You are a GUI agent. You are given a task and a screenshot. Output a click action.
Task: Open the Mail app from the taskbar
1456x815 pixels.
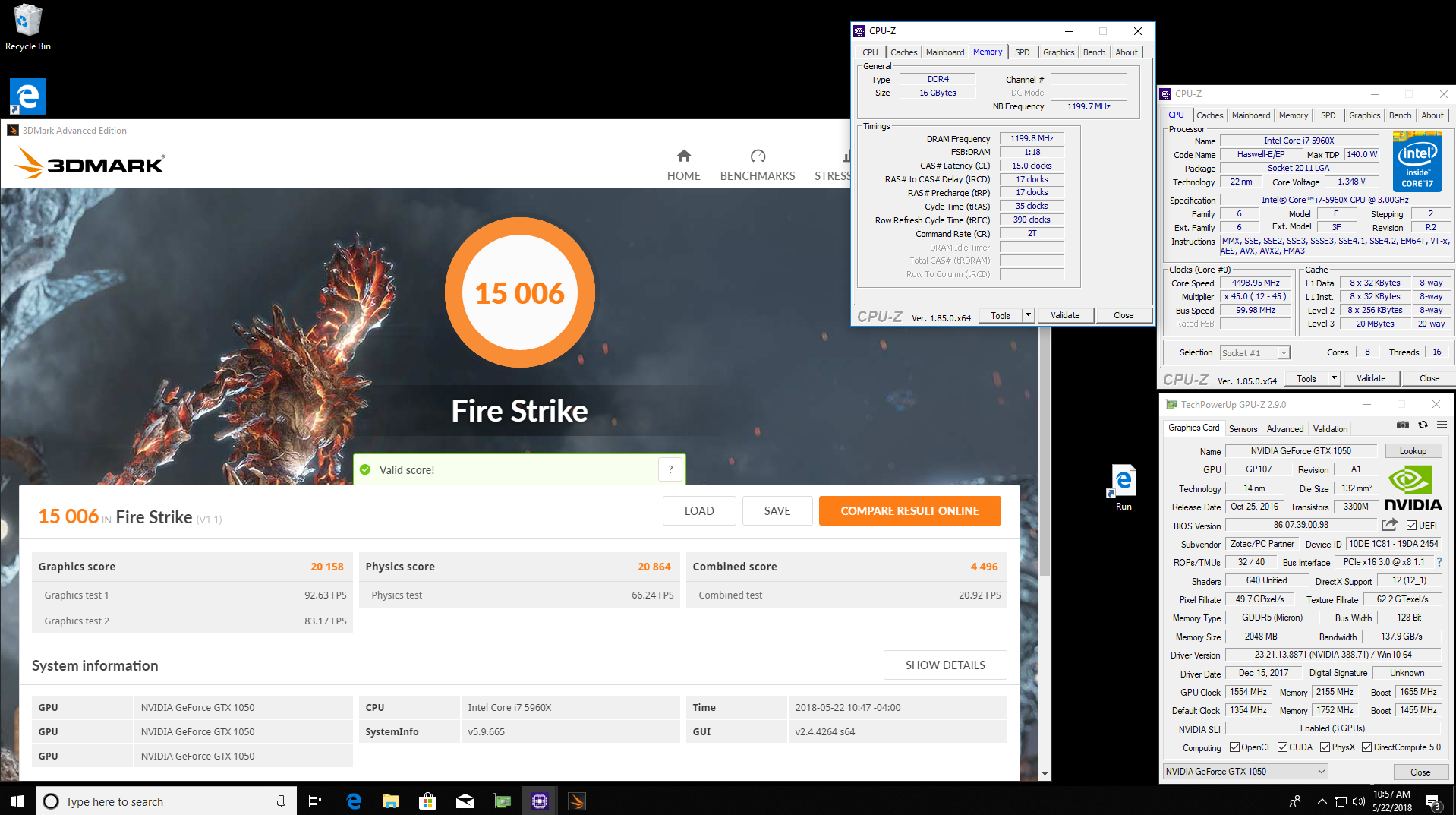click(465, 801)
